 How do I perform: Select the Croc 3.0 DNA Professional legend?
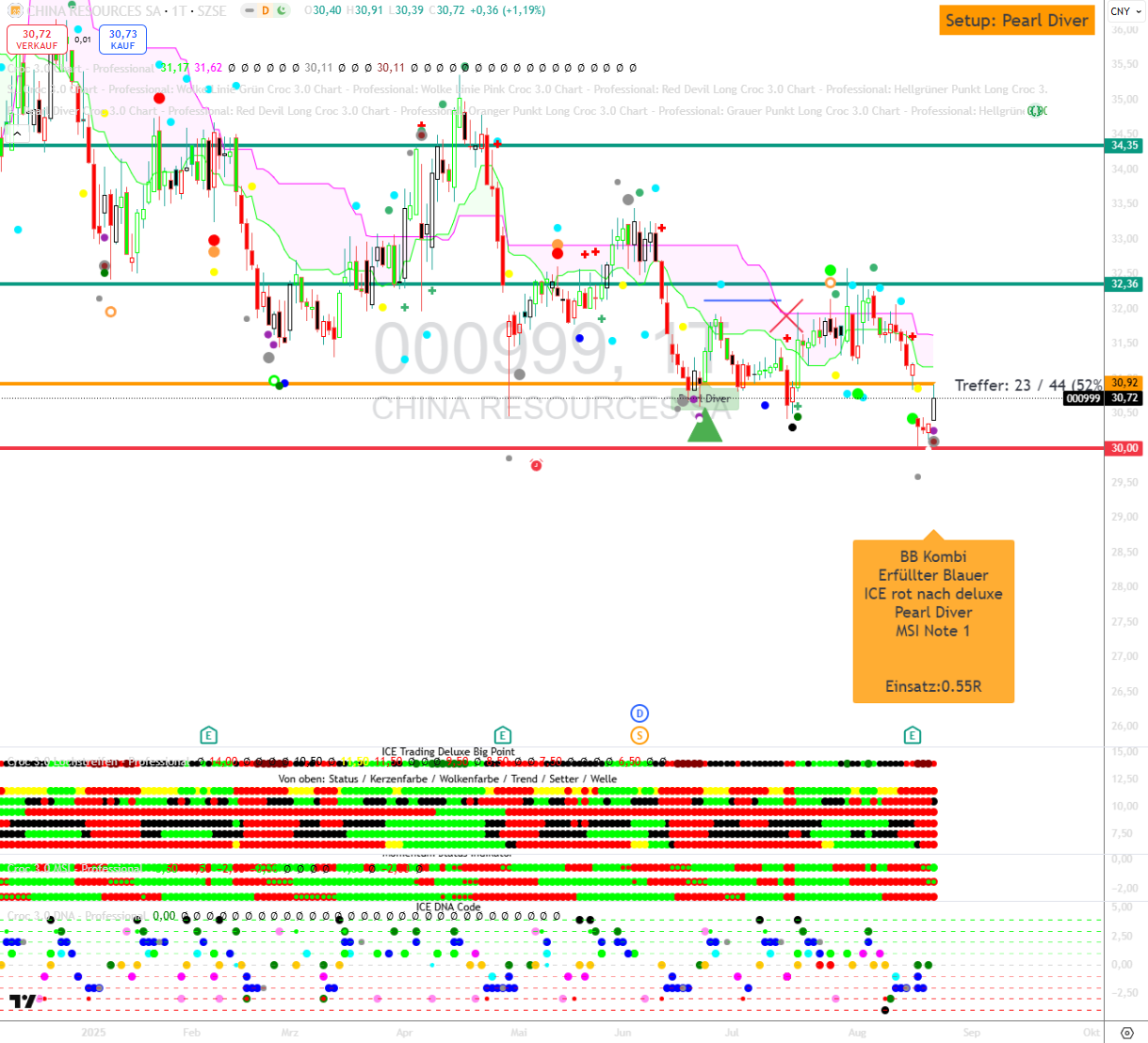point(75,916)
